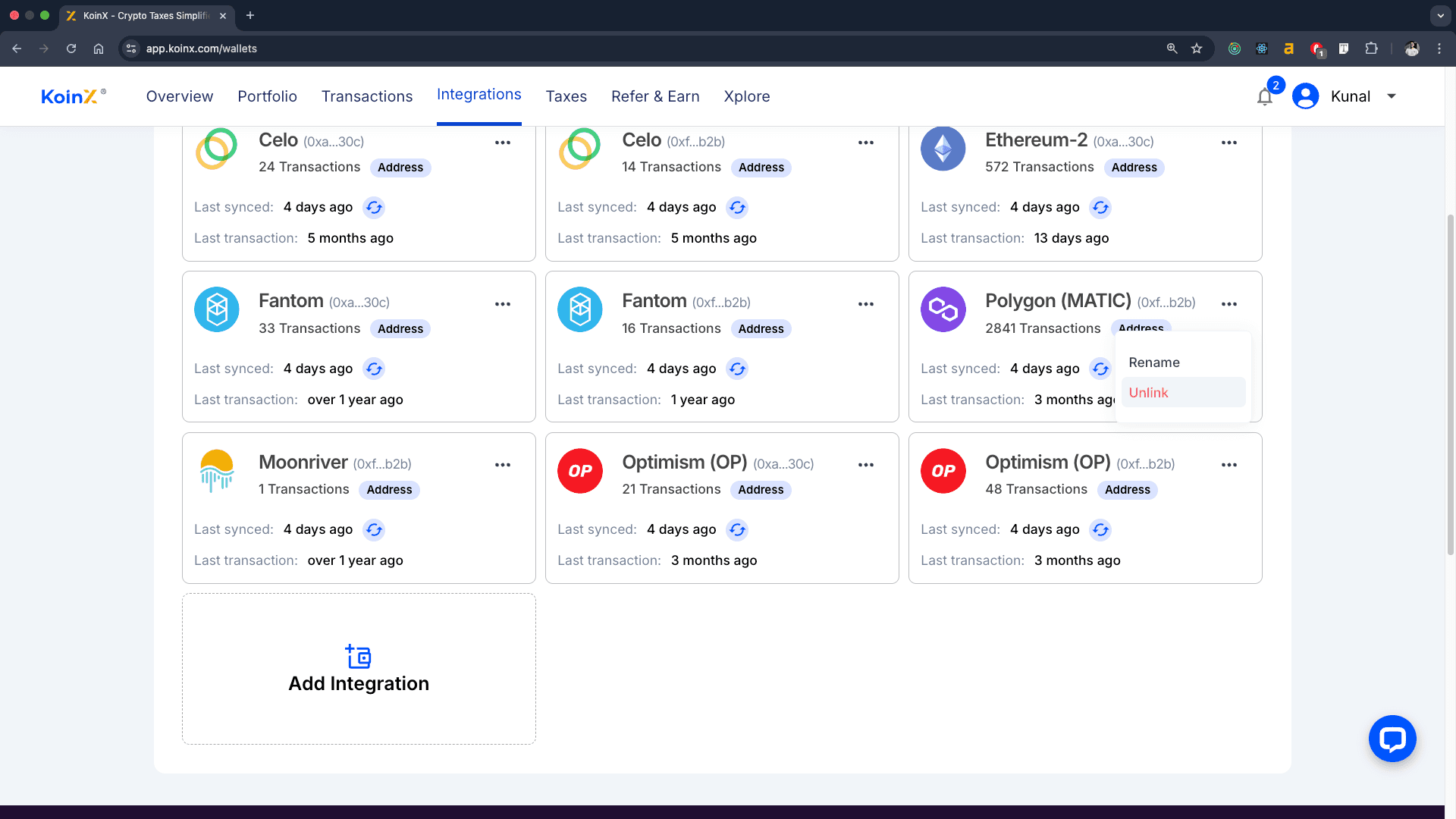Click the KoinX logo
The height and width of the screenshot is (819, 1456).
point(73,96)
